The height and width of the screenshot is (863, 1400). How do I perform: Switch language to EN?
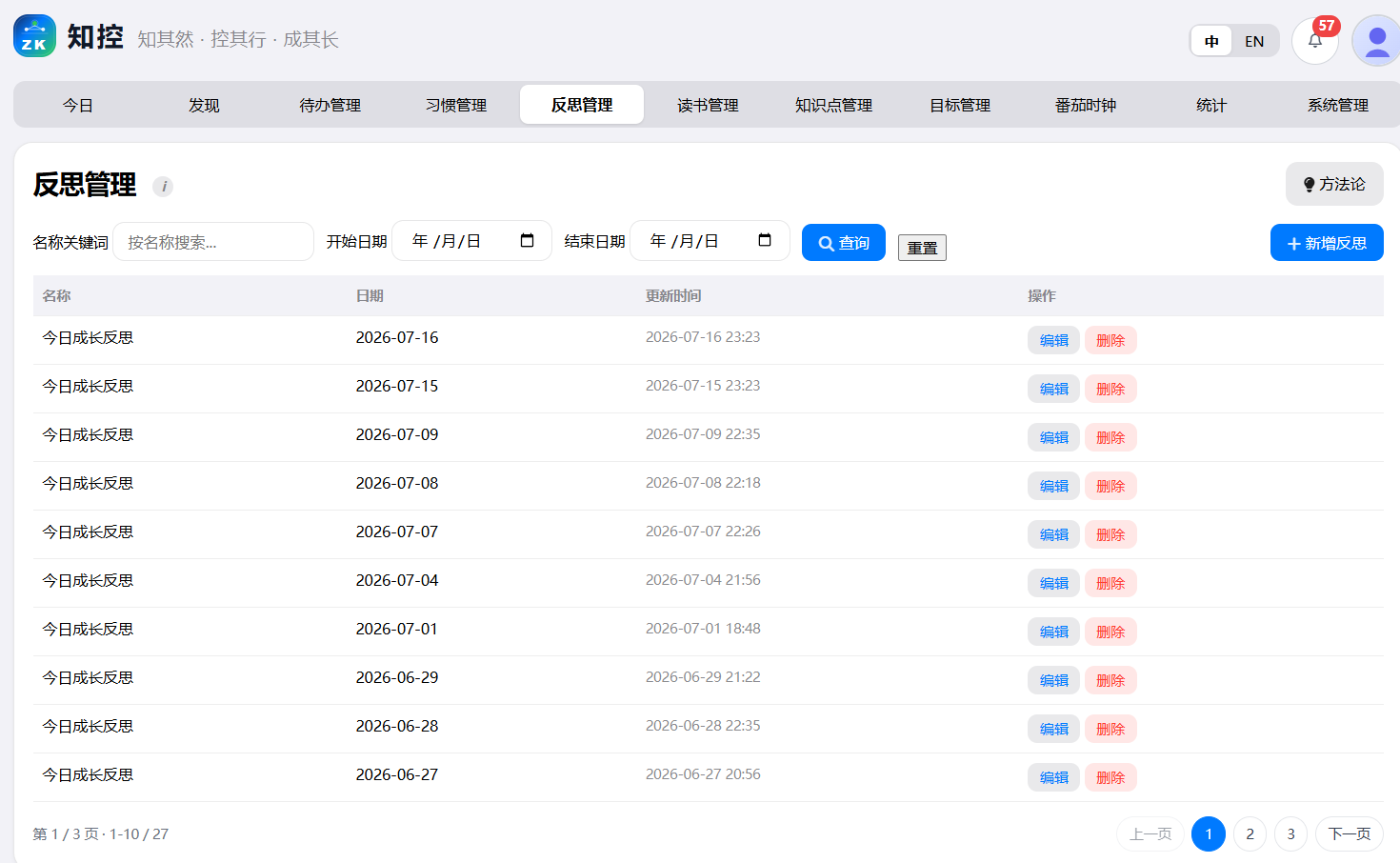pos(1254,41)
